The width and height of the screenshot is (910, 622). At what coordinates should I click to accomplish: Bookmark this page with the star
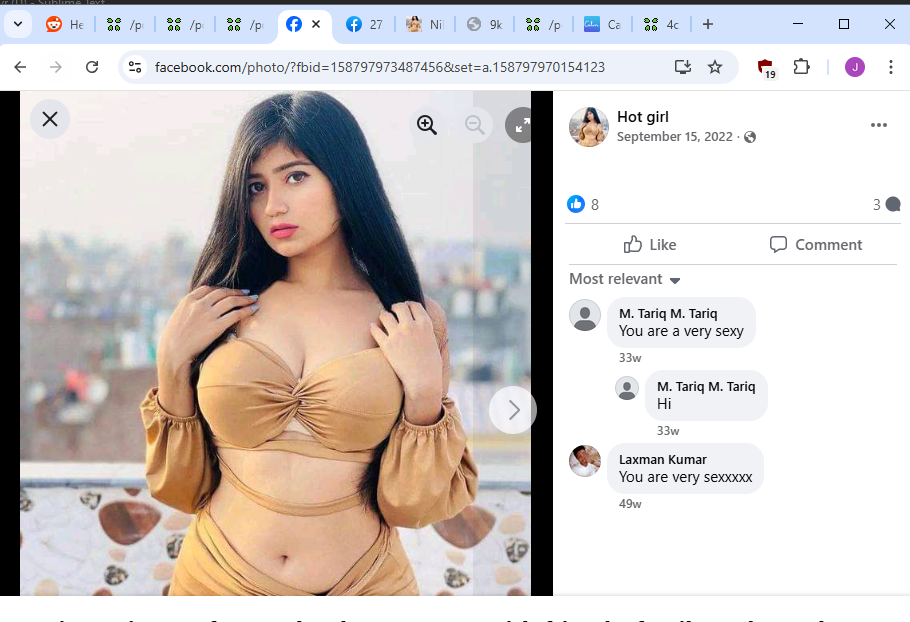point(715,67)
